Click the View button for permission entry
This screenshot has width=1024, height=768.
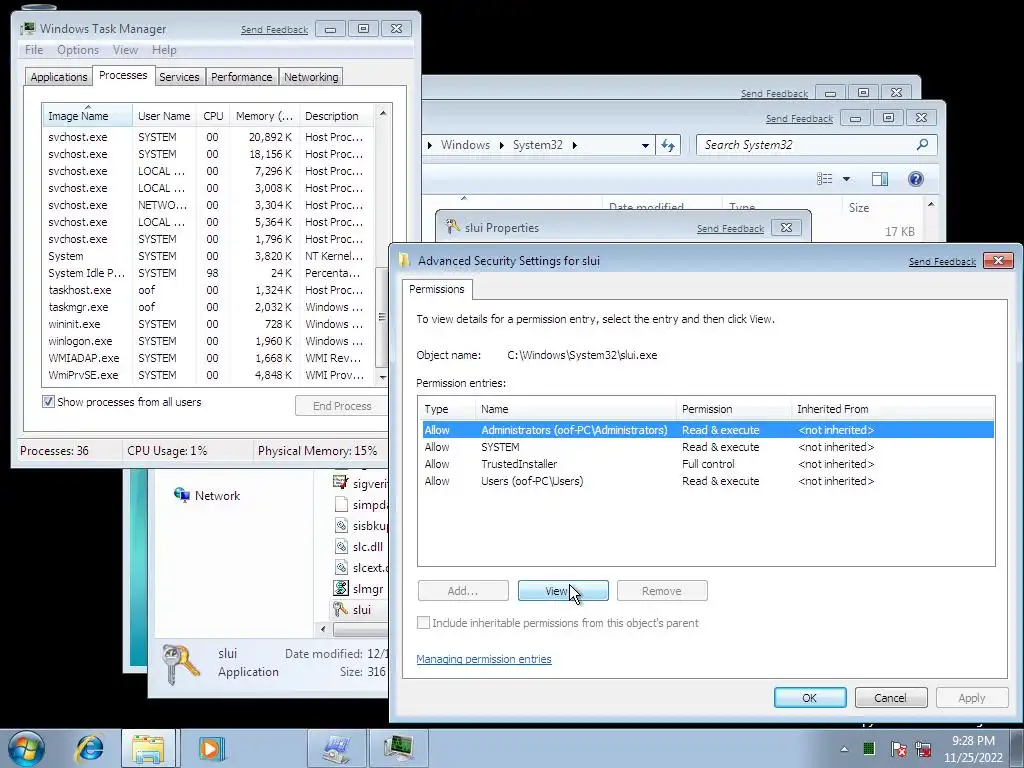(x=563, y=590)
